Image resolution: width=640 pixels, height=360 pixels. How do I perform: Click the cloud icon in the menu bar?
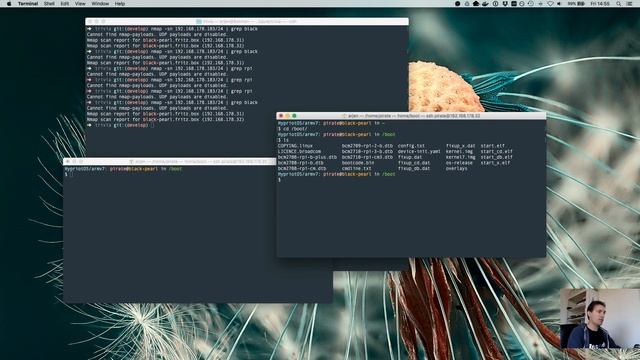coord(476,4)
